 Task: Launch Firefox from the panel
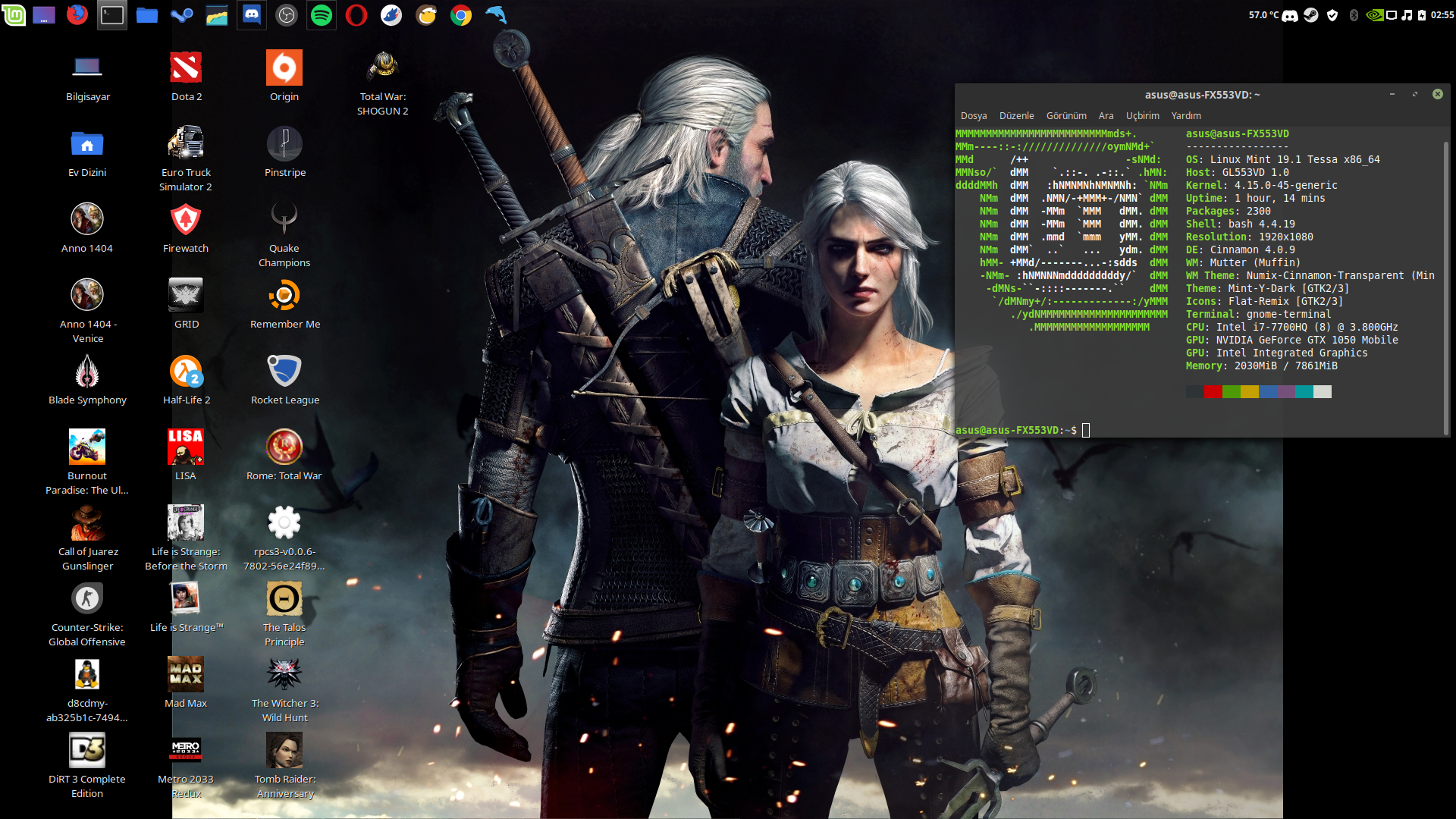tap(77, 14)
